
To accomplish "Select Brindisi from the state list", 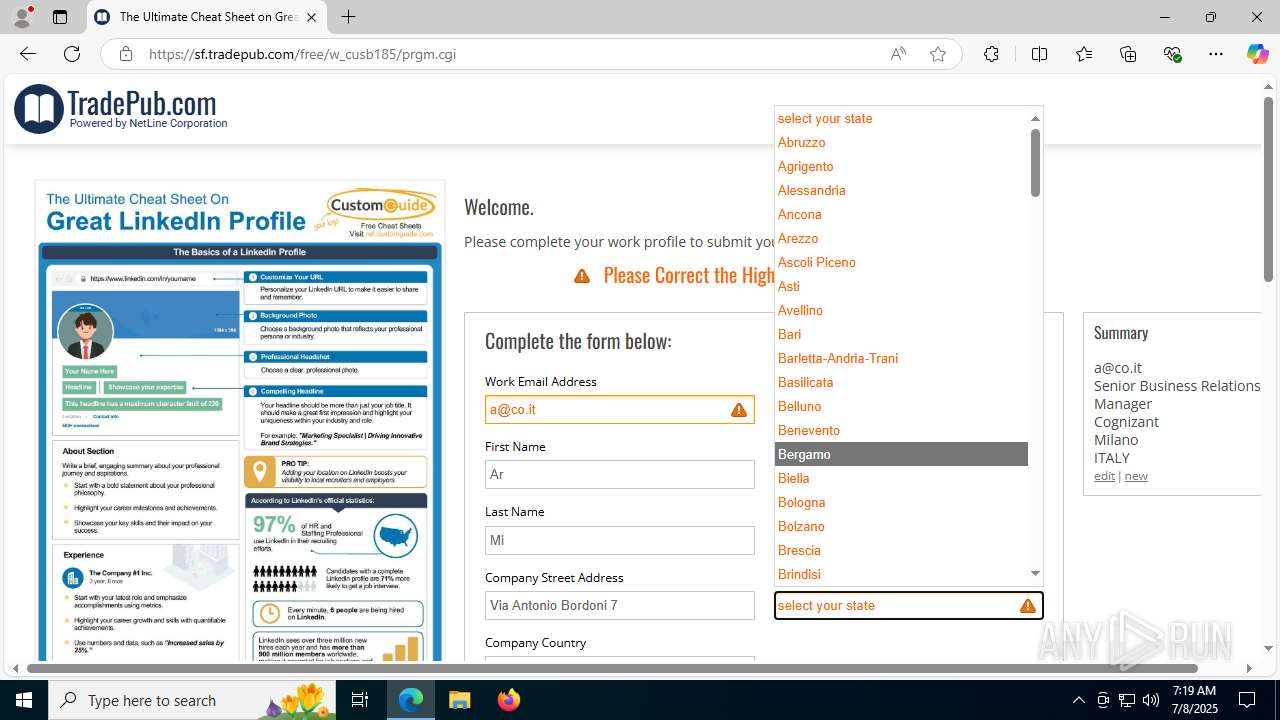I will point(901,574).
